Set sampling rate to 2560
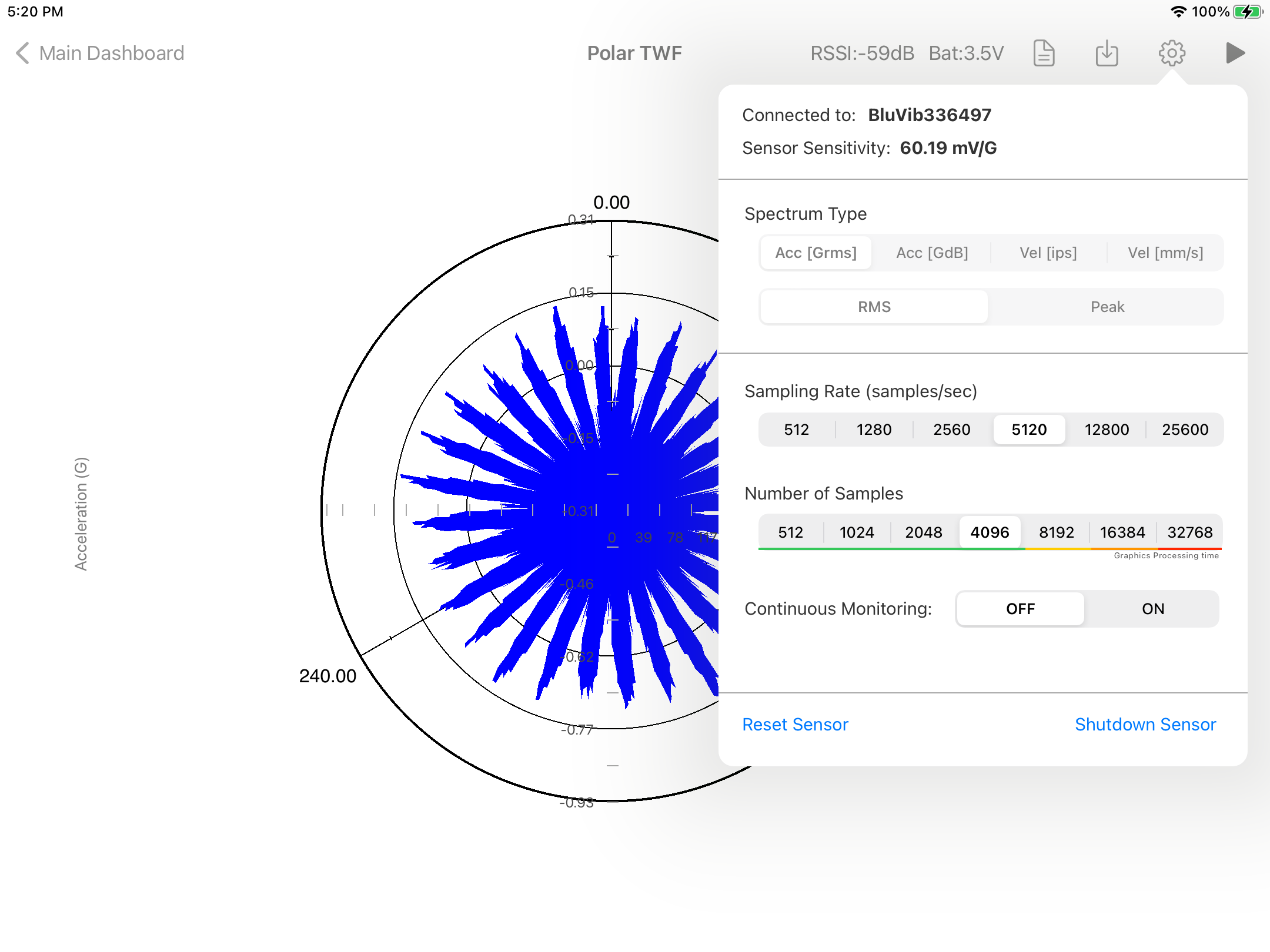Screen dimensions: 1270x952 952,430
